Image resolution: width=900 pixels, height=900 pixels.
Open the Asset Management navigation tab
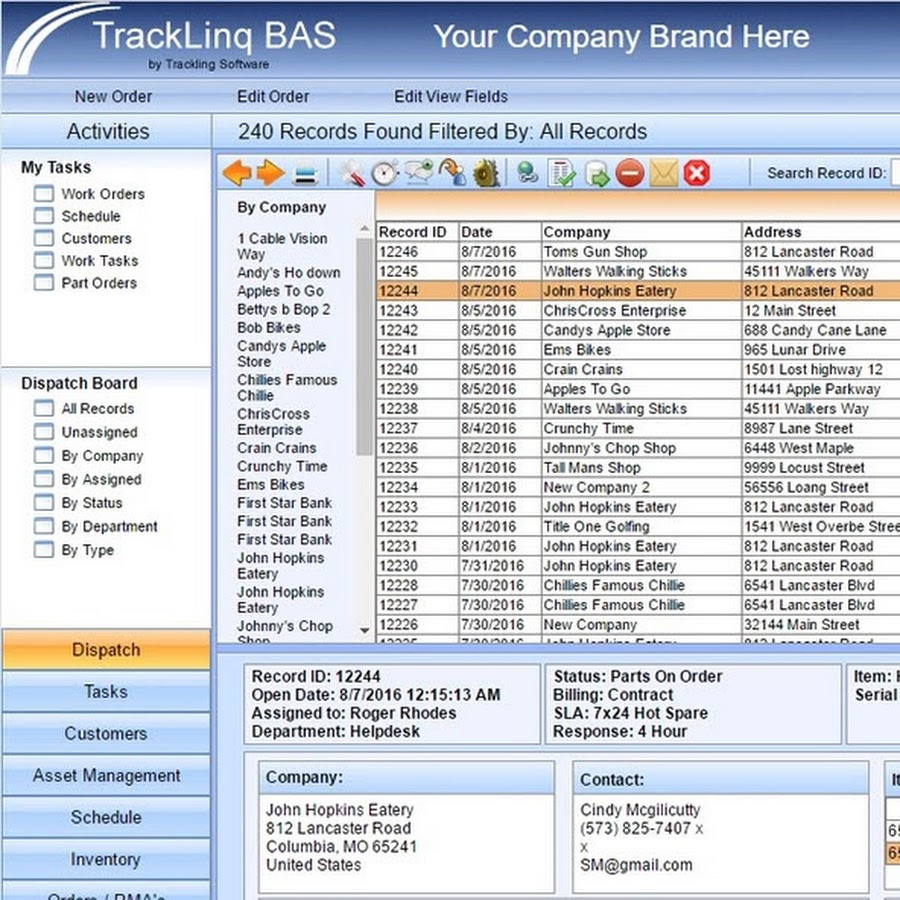106,775
